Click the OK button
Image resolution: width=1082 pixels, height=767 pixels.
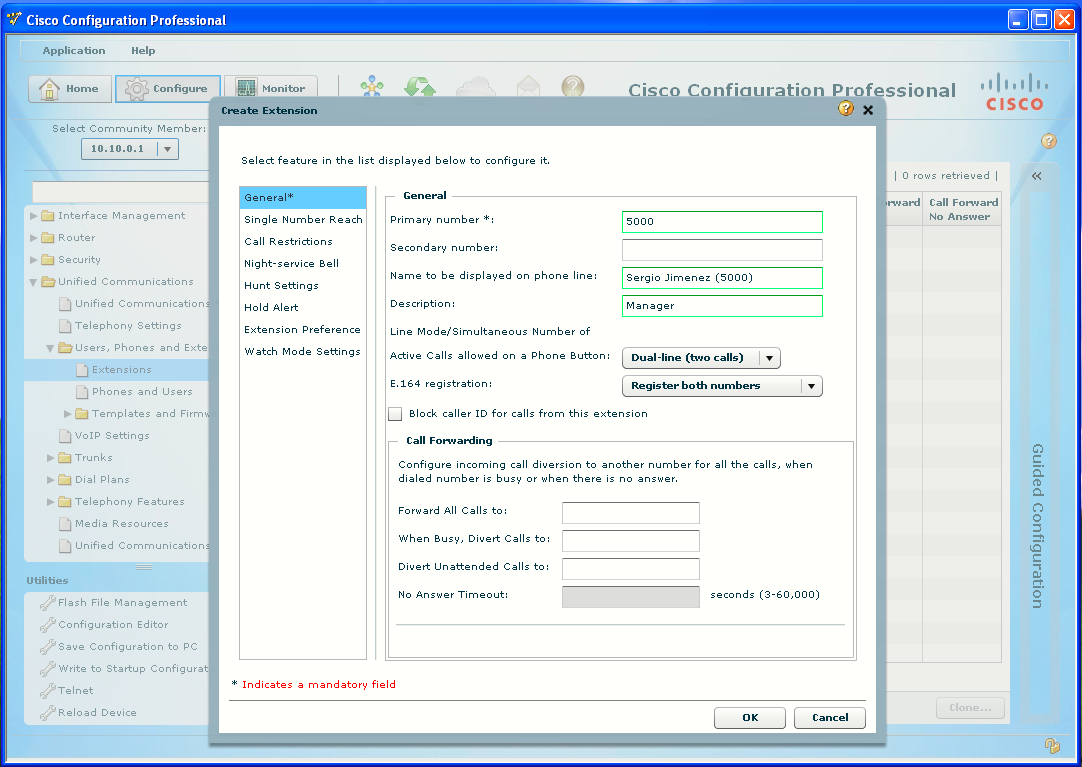click(749, 717)
